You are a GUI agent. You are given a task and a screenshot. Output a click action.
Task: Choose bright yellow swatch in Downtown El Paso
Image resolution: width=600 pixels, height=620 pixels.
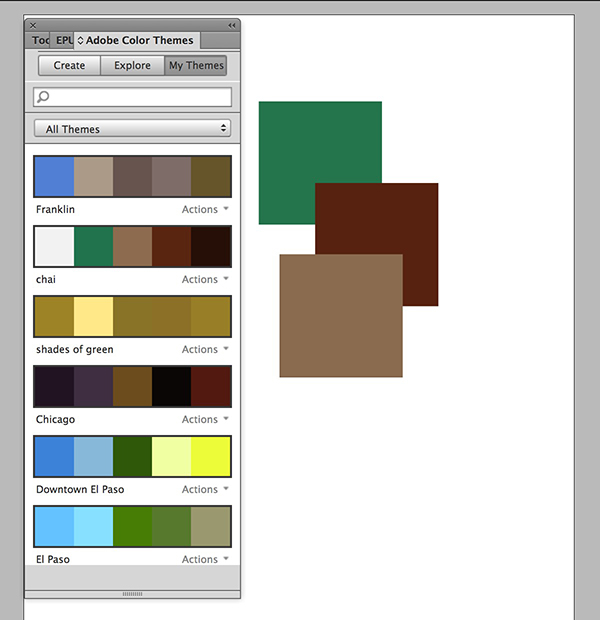click(x=210, y=457)
